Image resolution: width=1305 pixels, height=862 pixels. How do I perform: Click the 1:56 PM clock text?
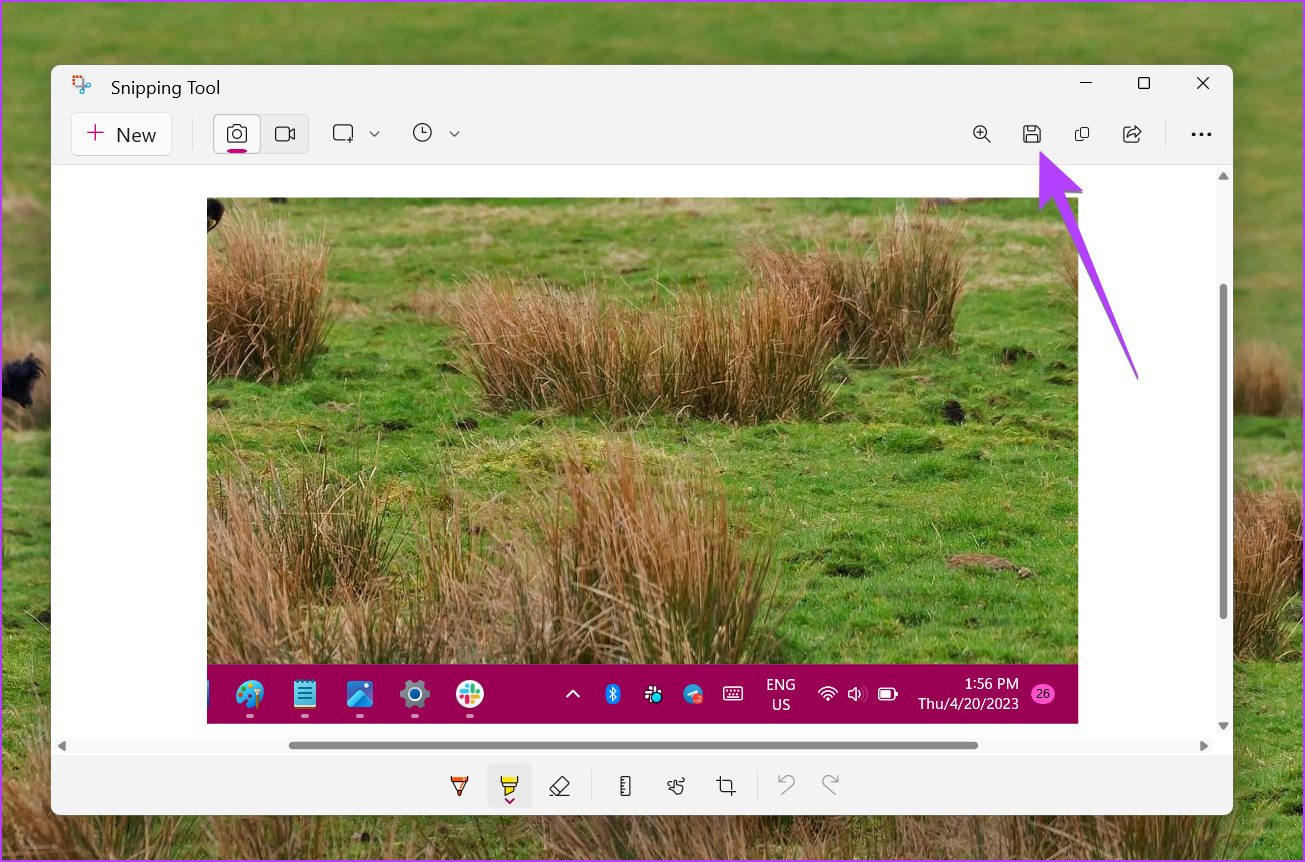[x=991, y=684]
